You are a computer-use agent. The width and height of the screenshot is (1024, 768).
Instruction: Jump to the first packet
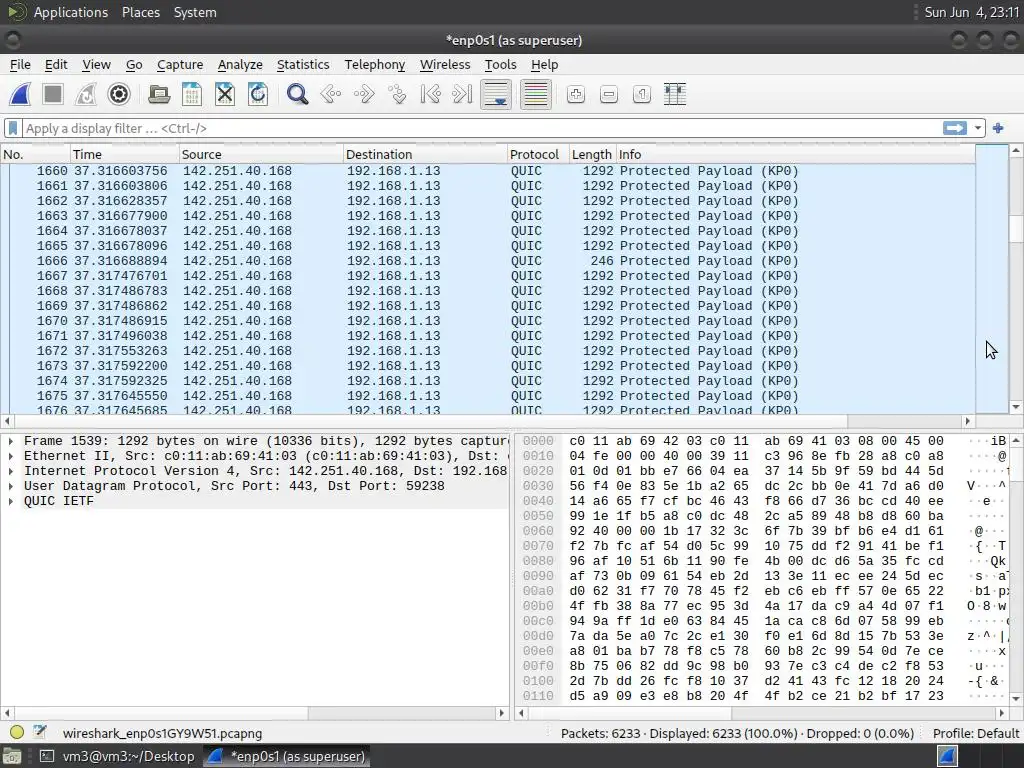pyautogui.click(x=430, y=94)
